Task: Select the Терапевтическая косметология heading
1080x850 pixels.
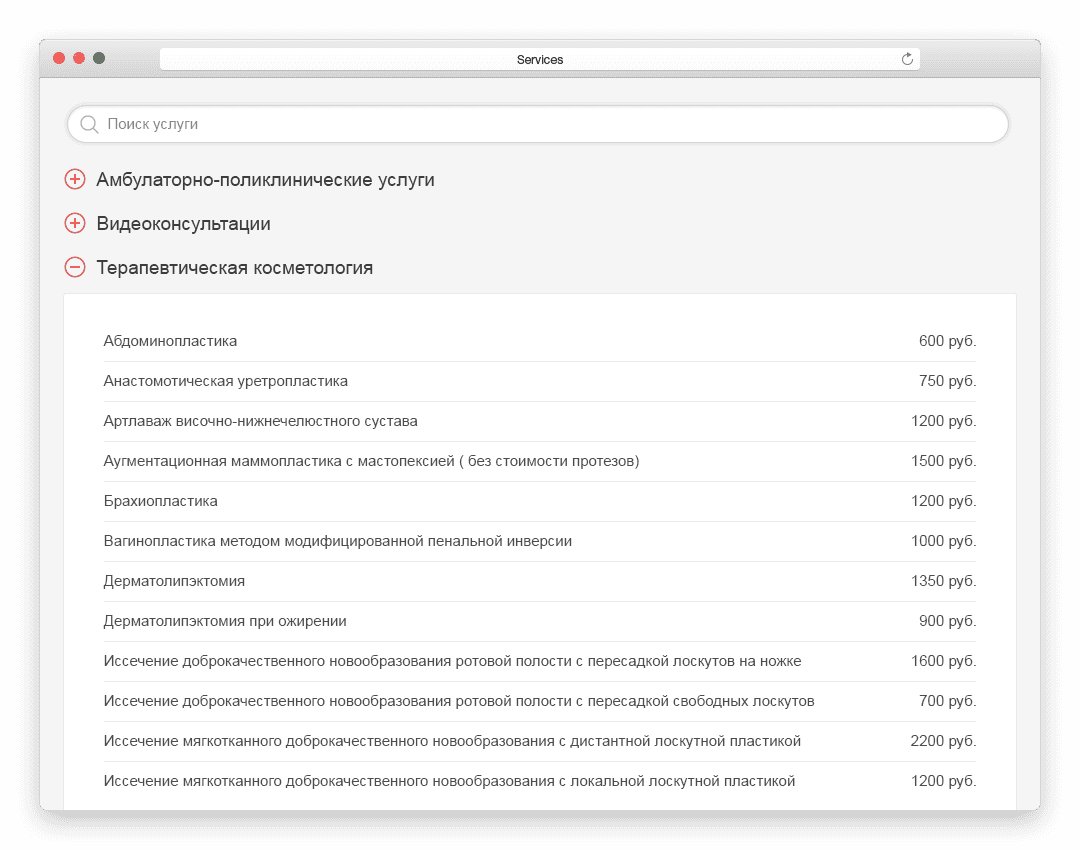Action: [x=234, y=268]
